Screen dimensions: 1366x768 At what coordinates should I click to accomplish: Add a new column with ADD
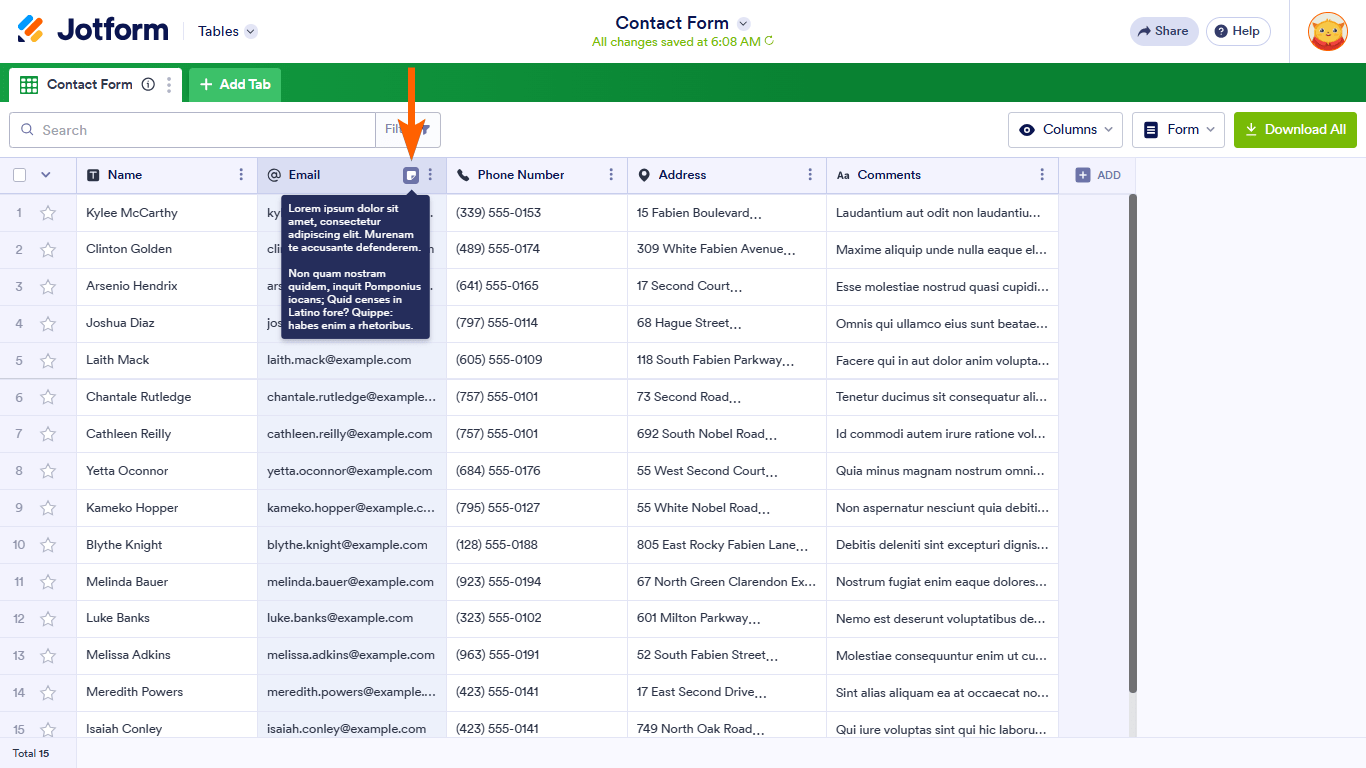[x=1098, y=175]
